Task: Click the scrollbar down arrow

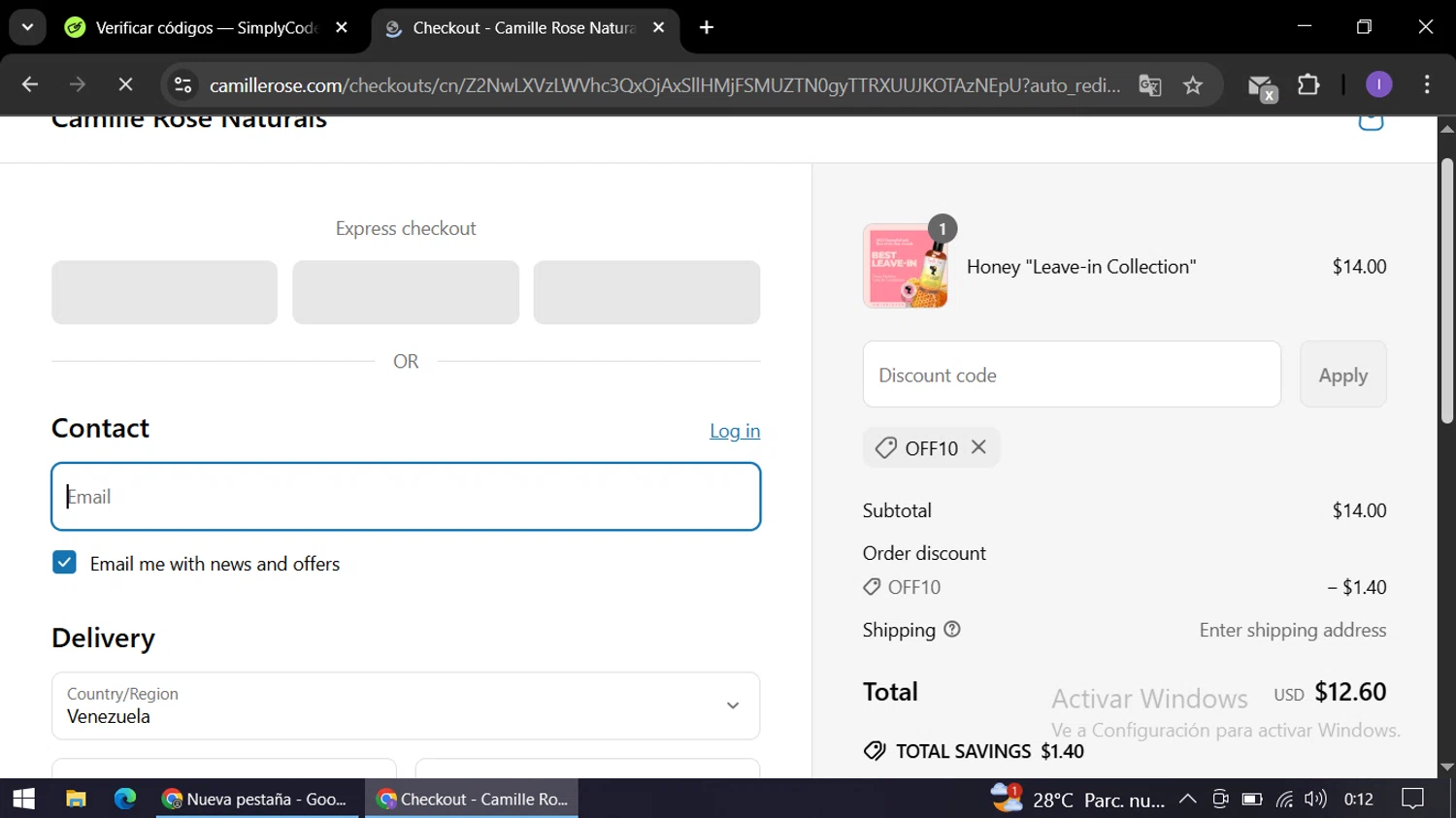Action: point(1447,767)
